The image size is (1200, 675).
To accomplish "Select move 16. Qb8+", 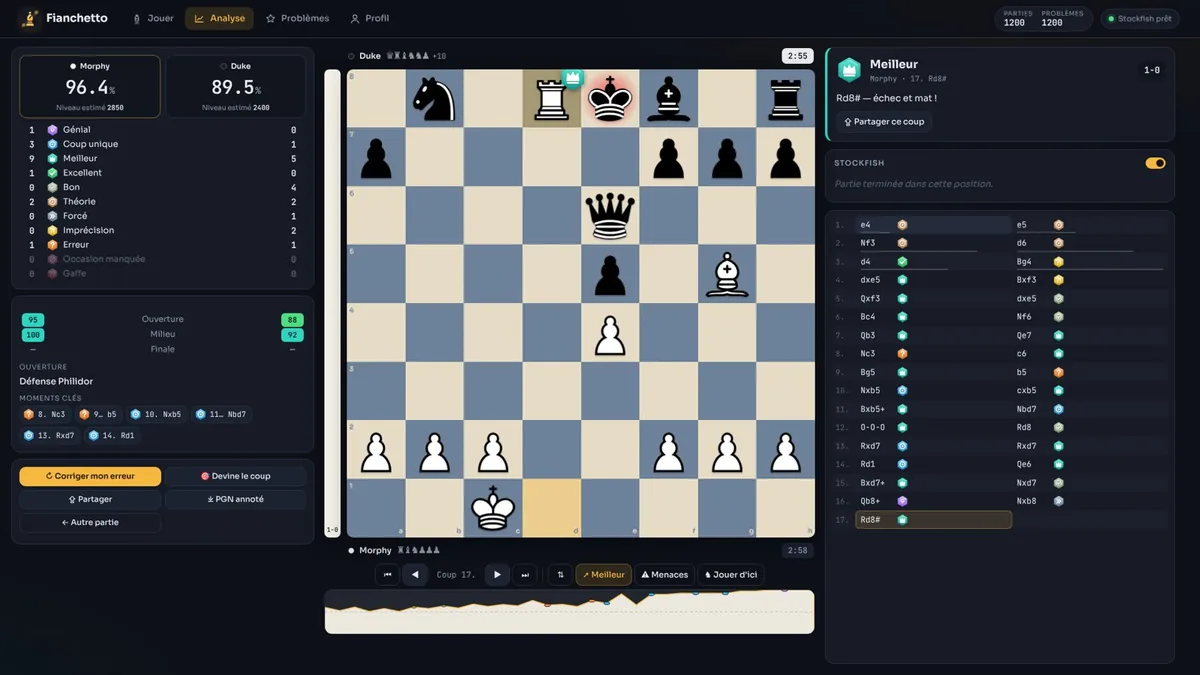I will (934, 501).
